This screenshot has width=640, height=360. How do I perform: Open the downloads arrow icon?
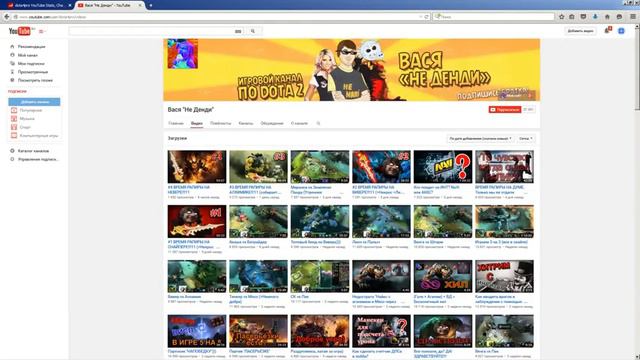(595, 17)
